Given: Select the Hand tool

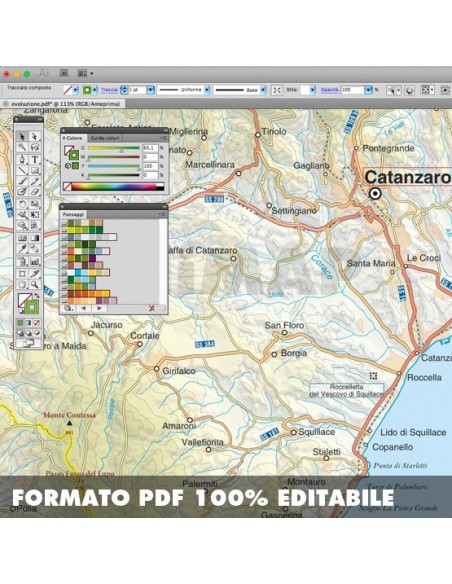Looking at the screenshot, I should [x=23, y=285].
